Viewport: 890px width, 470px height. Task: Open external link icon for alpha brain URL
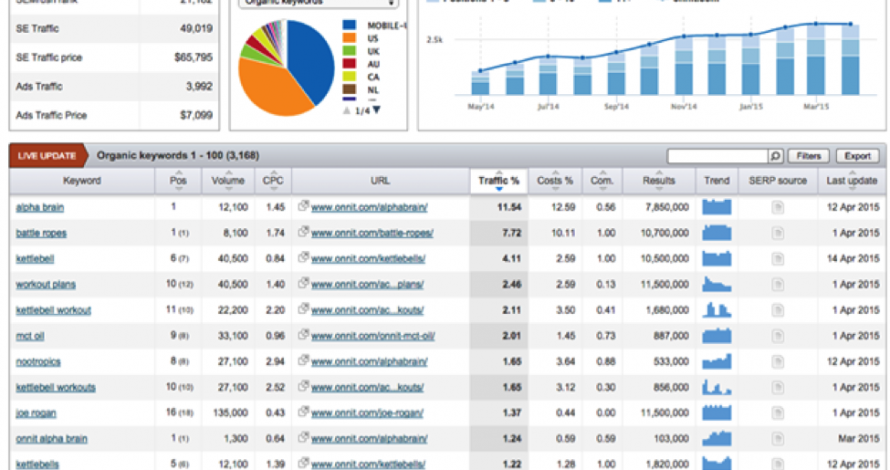pos(304,206)
